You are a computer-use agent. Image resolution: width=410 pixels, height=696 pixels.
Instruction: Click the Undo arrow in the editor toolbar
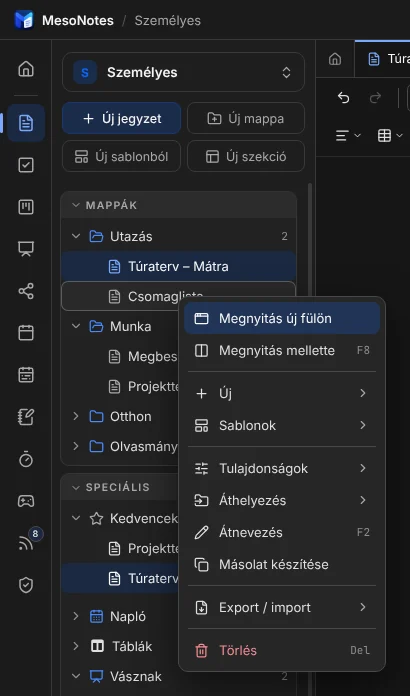343,98
